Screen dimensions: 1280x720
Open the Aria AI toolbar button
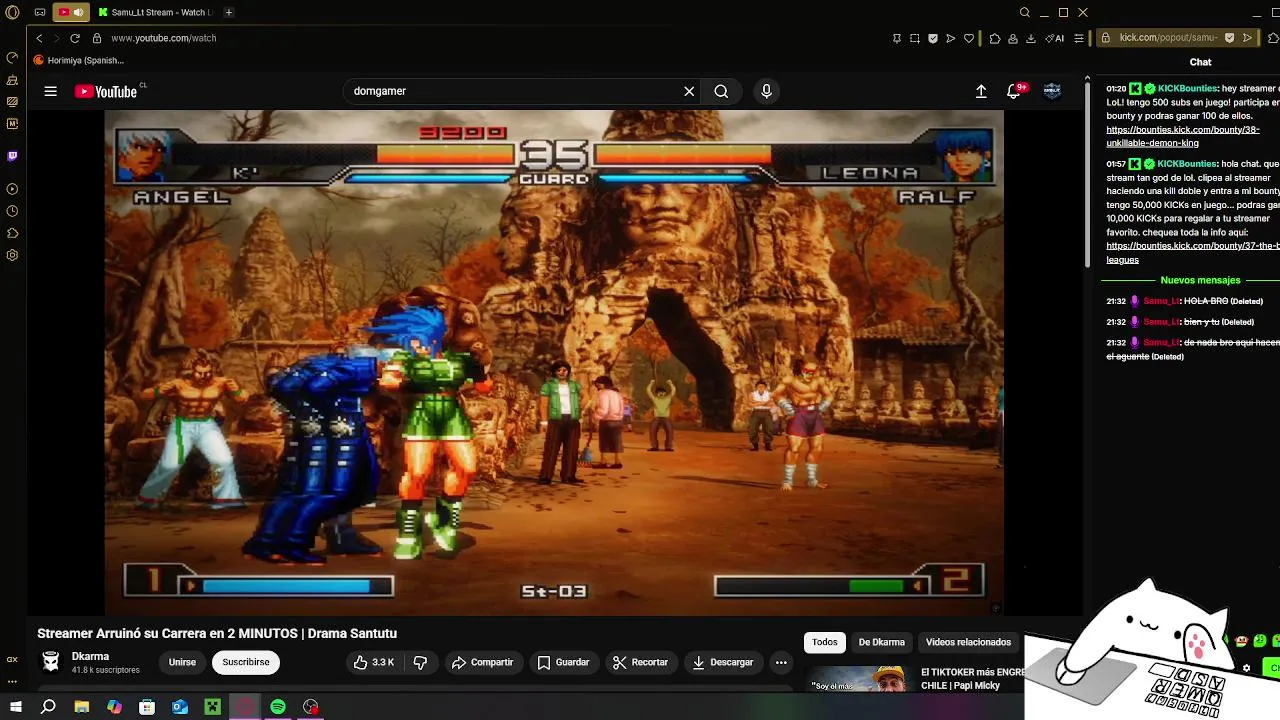(1055, 38)
